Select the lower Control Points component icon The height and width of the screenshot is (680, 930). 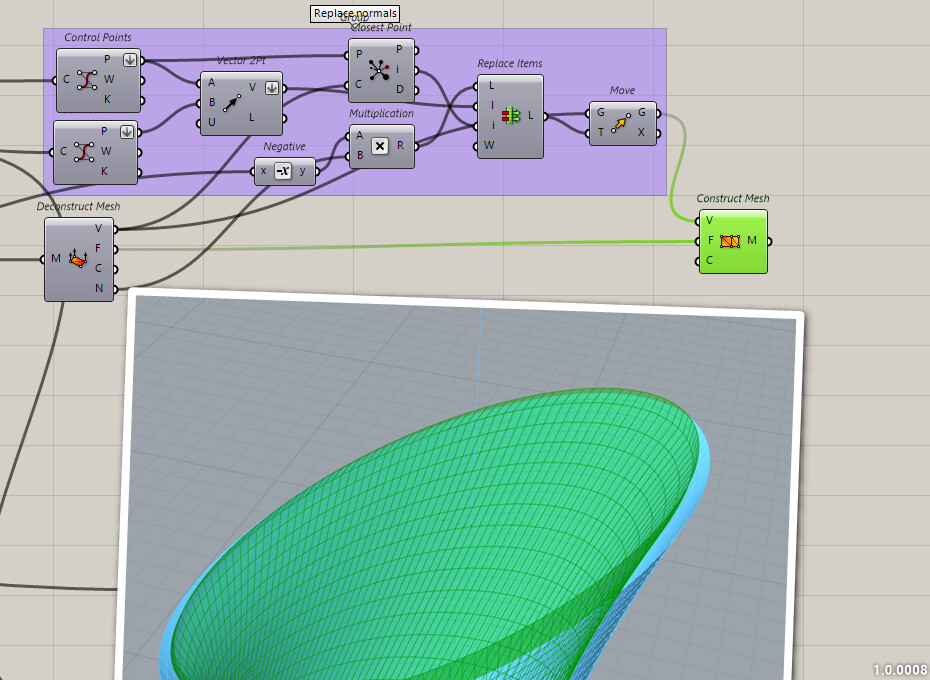click(x=85, y=152)
